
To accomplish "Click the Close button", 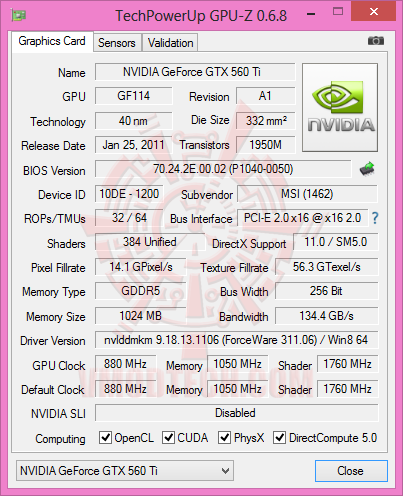I will point(351,471).
